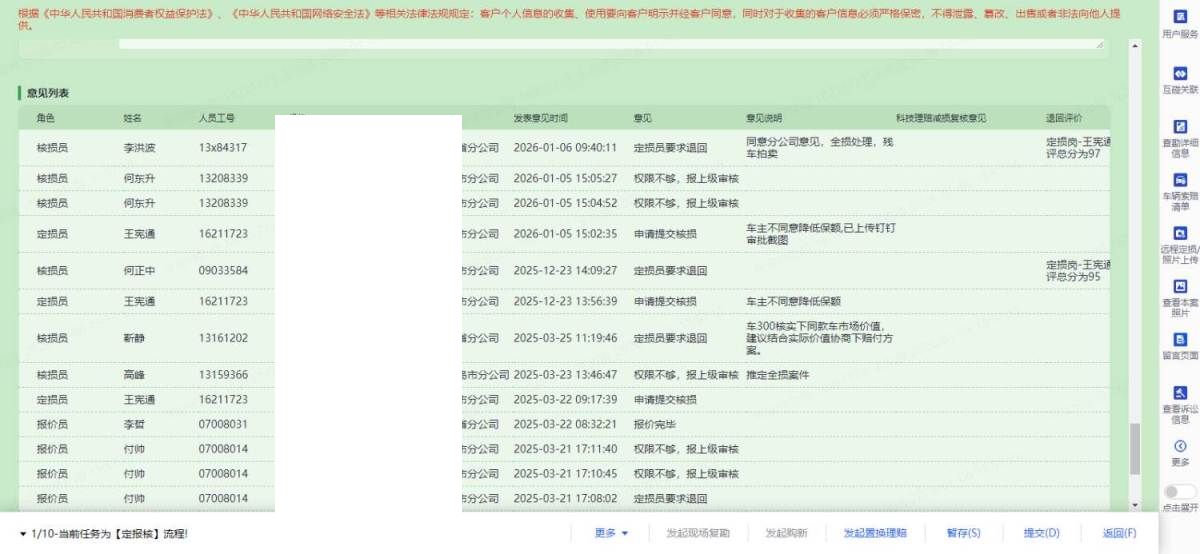
Task: Open 查勘详细信息 from the sidebar
Action: click(x=1180, y=127)
